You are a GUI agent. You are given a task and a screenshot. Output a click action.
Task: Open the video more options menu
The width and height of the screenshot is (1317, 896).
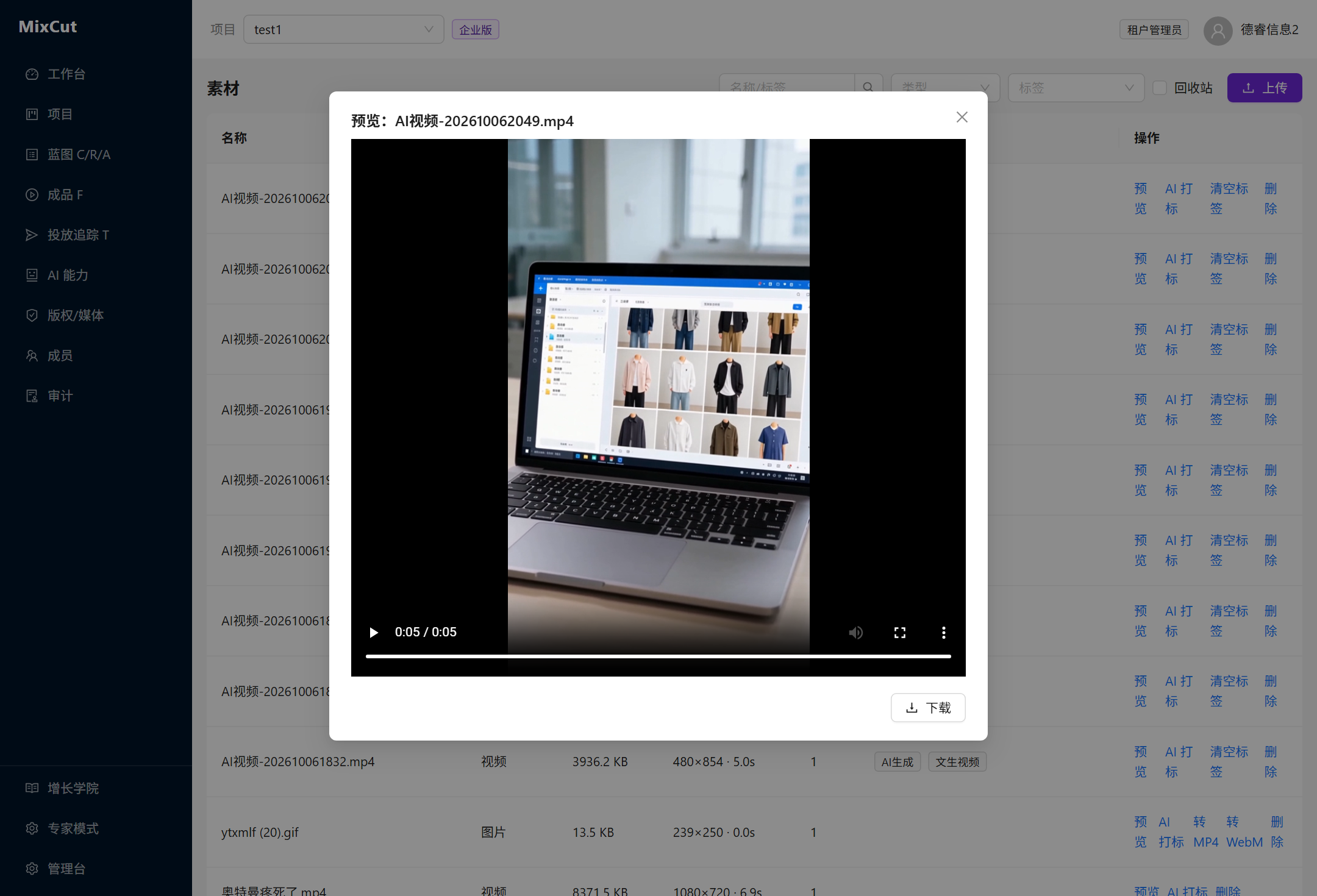[x=944, y=632]
